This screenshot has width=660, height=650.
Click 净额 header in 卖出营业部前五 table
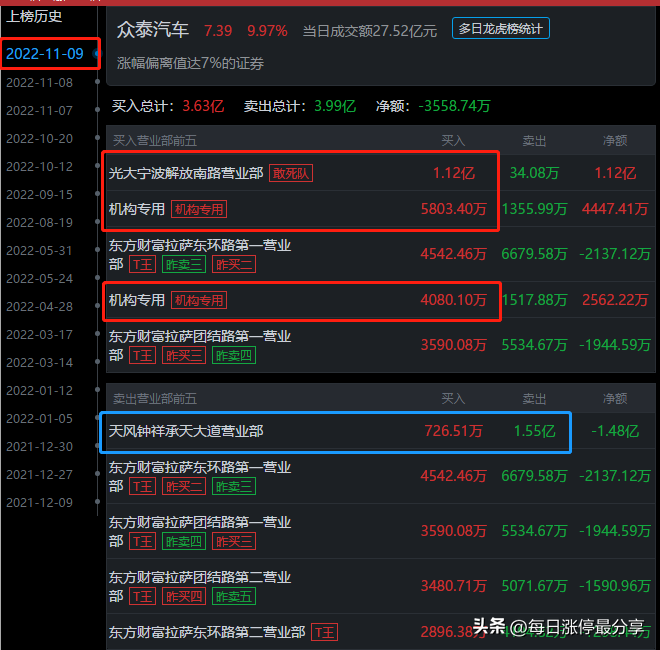coord(615,398)
